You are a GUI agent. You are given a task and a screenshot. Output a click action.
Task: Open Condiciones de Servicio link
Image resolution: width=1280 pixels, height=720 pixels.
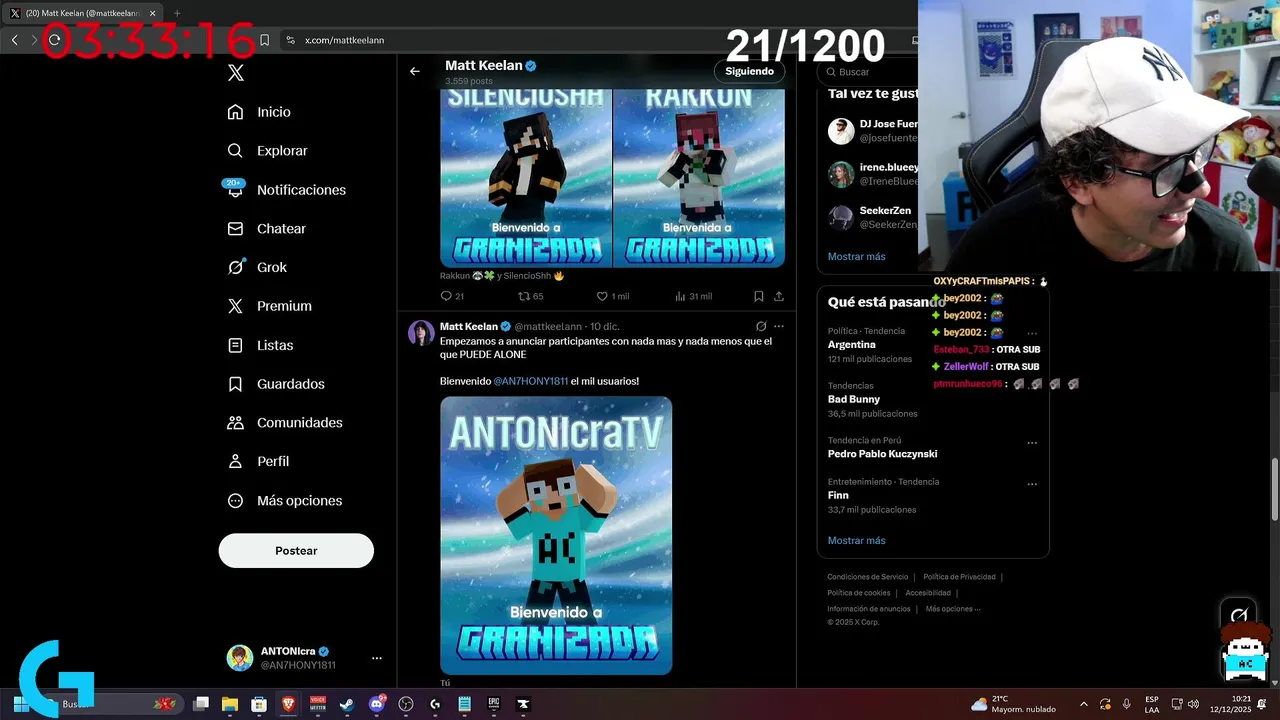pyautogui.click(x=868, y=577)
